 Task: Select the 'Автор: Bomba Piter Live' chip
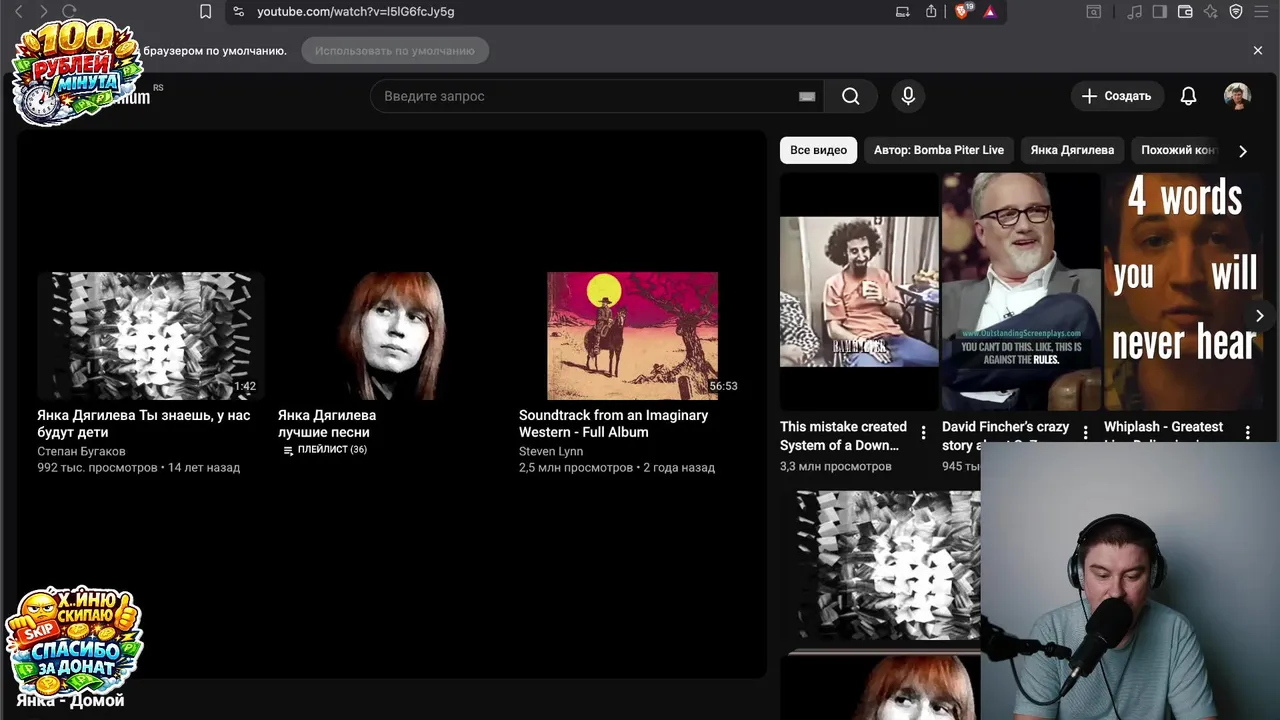[x=939, y=150]
